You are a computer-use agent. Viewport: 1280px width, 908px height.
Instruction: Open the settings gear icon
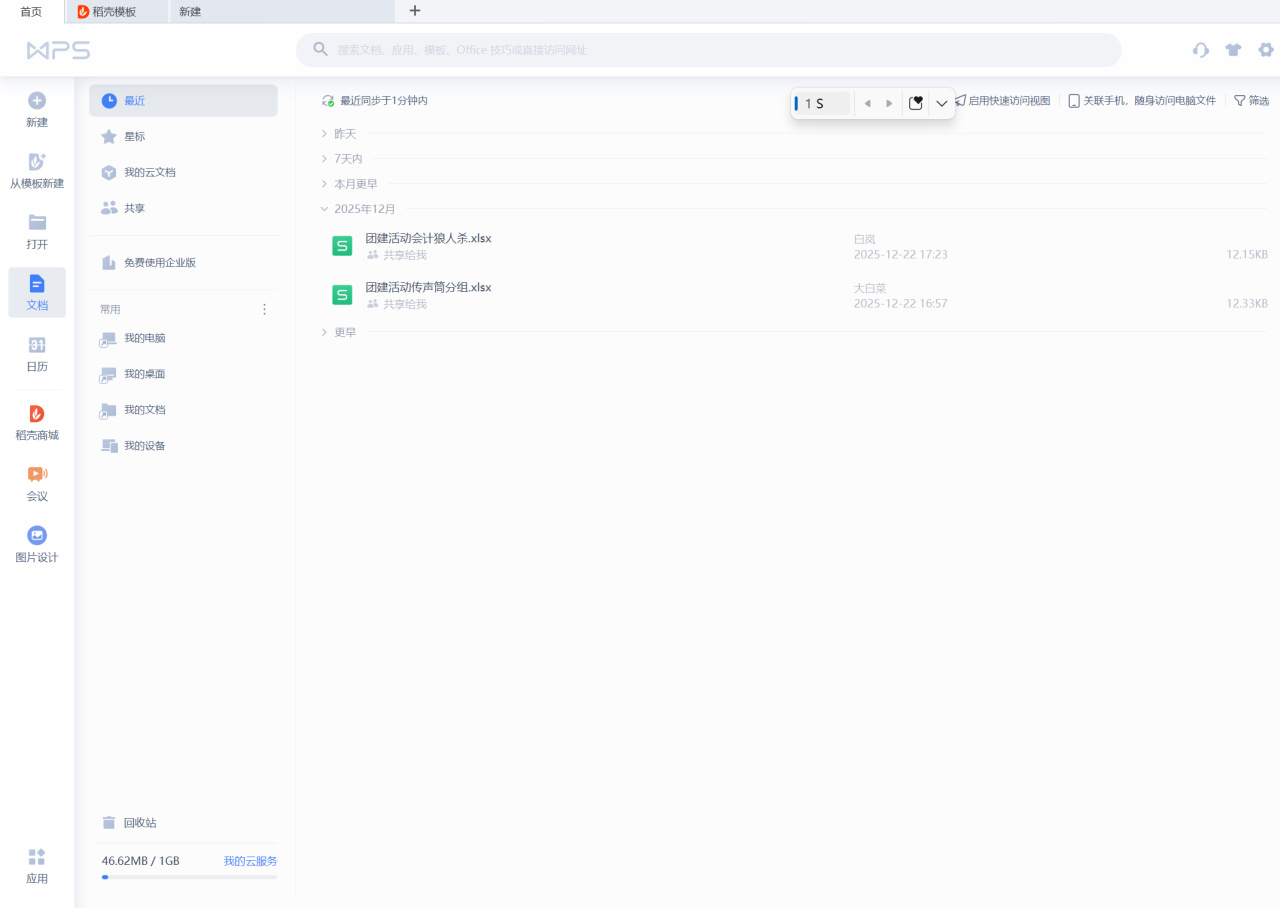(1266, 50)
